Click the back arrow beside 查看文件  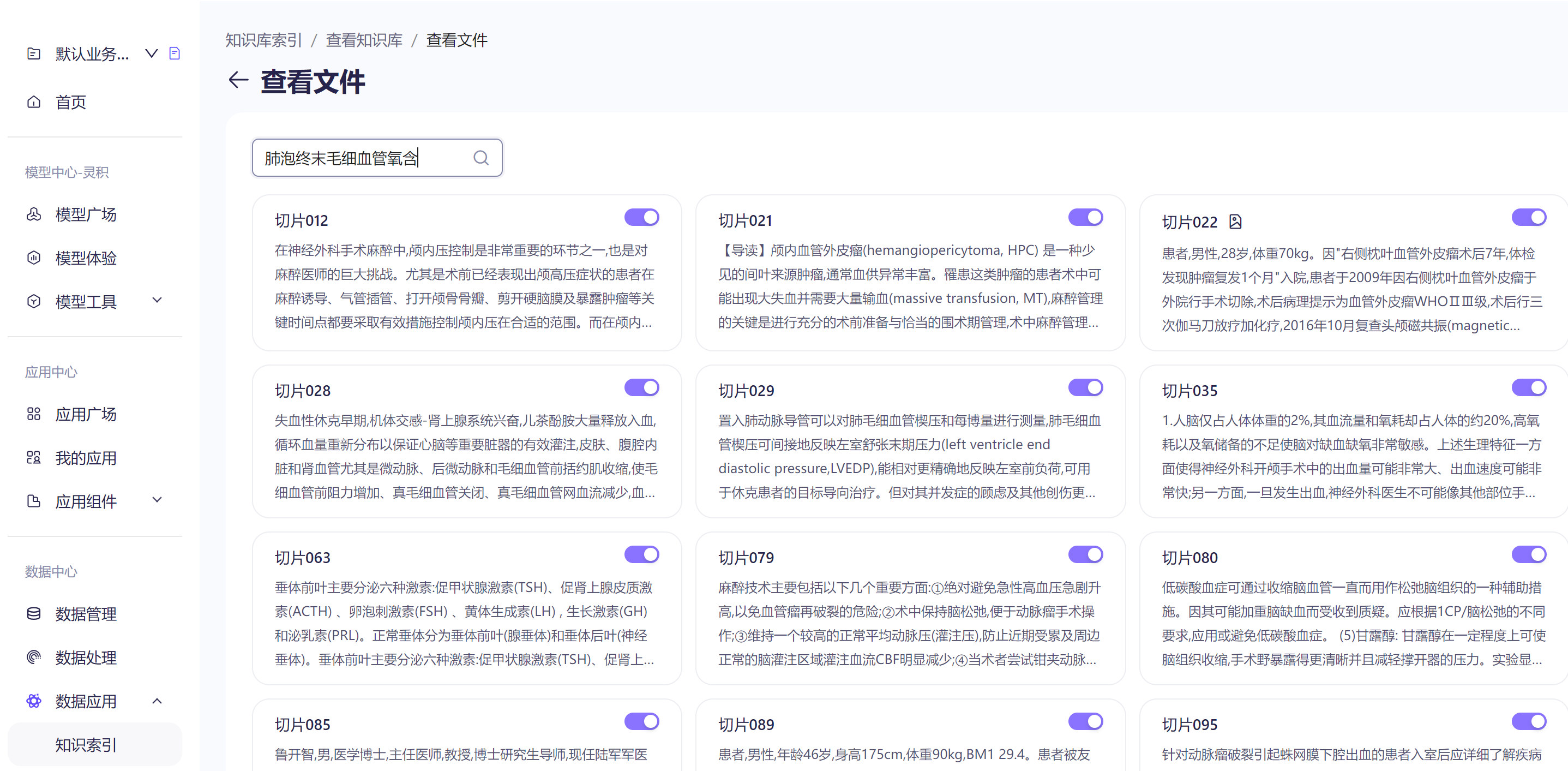pos(238,80)
